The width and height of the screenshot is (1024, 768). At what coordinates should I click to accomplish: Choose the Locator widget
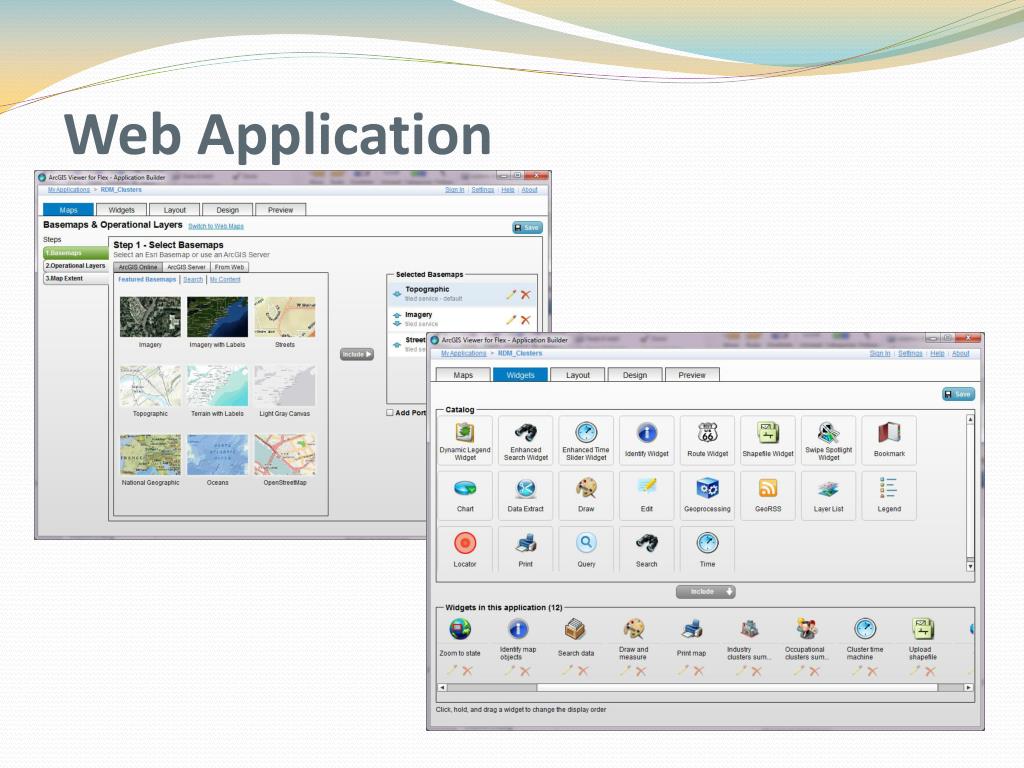point(465,550)
